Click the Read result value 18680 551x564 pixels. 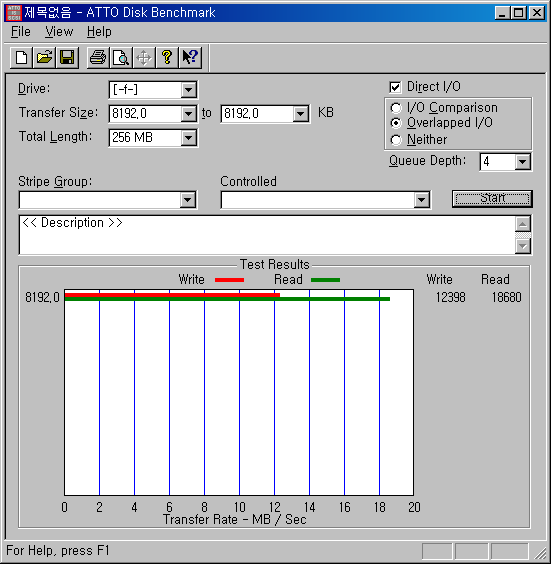click(x=506, y=297)
